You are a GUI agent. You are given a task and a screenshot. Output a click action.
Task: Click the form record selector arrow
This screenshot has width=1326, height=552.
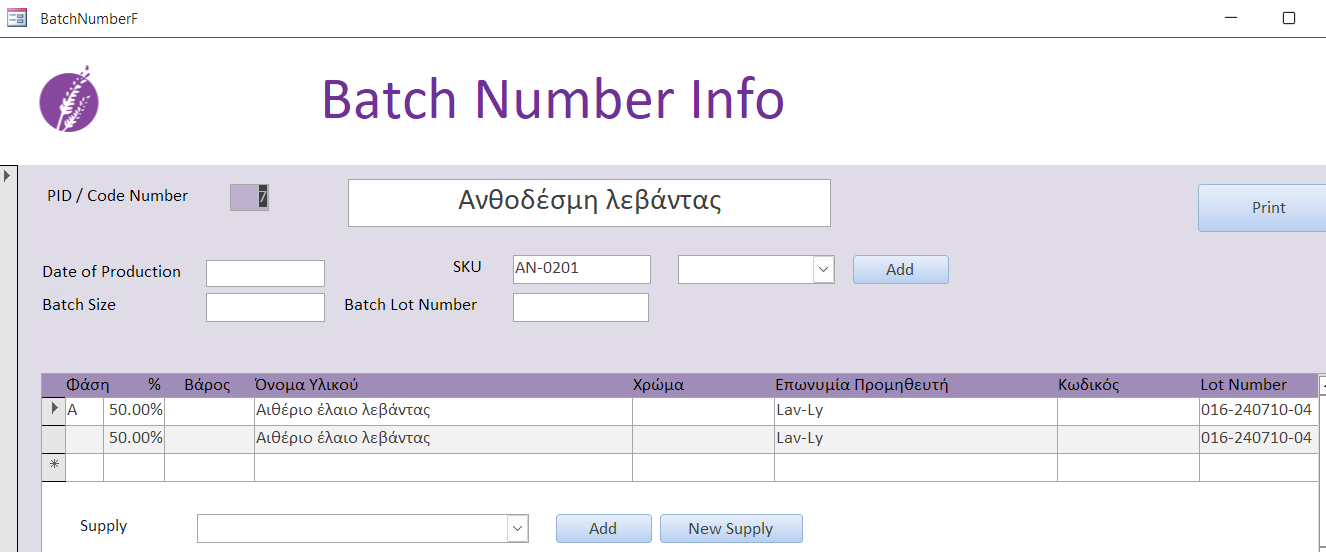click(x=7, y=176)
